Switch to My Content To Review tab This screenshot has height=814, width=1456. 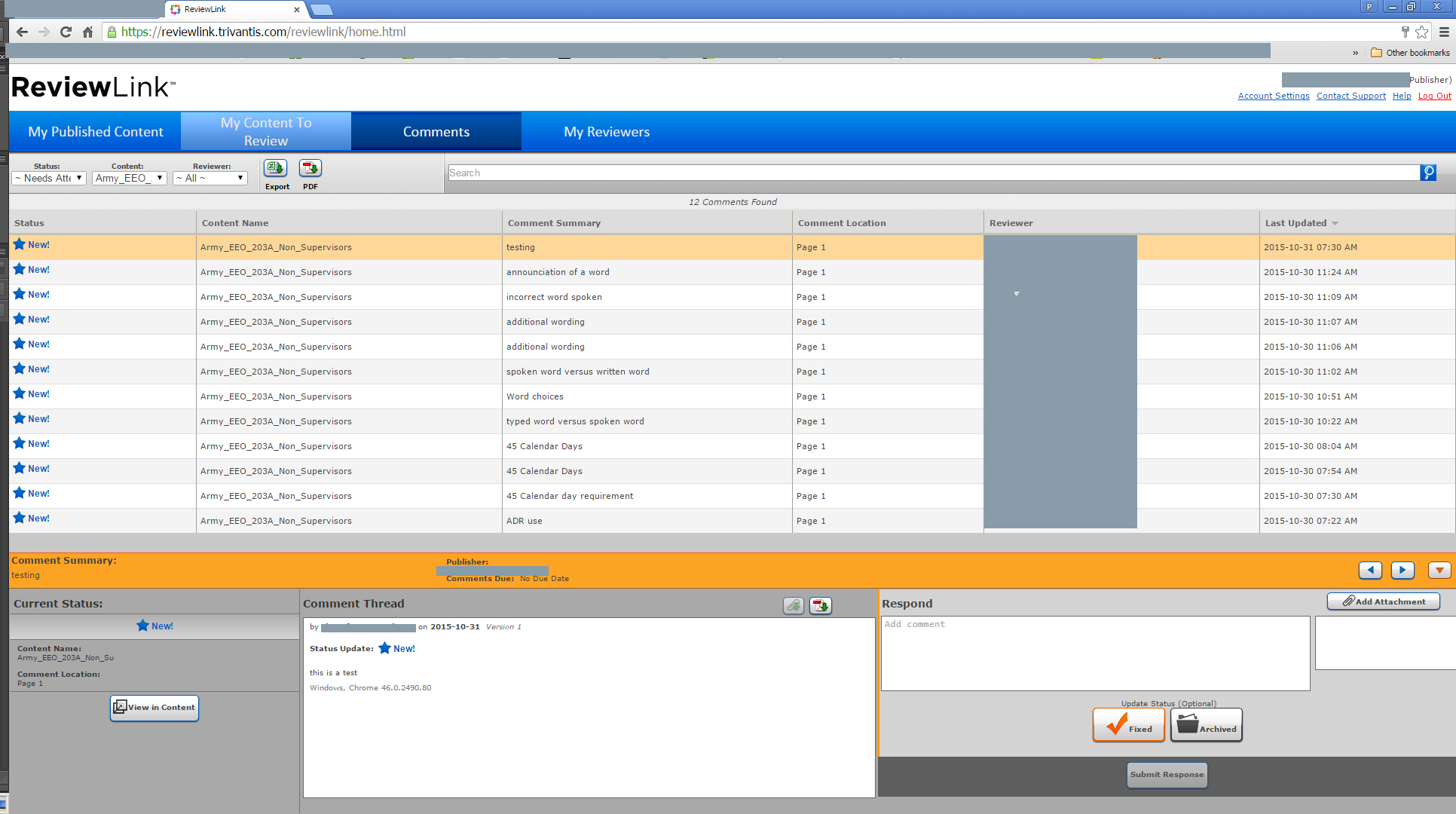pos(266,132)
